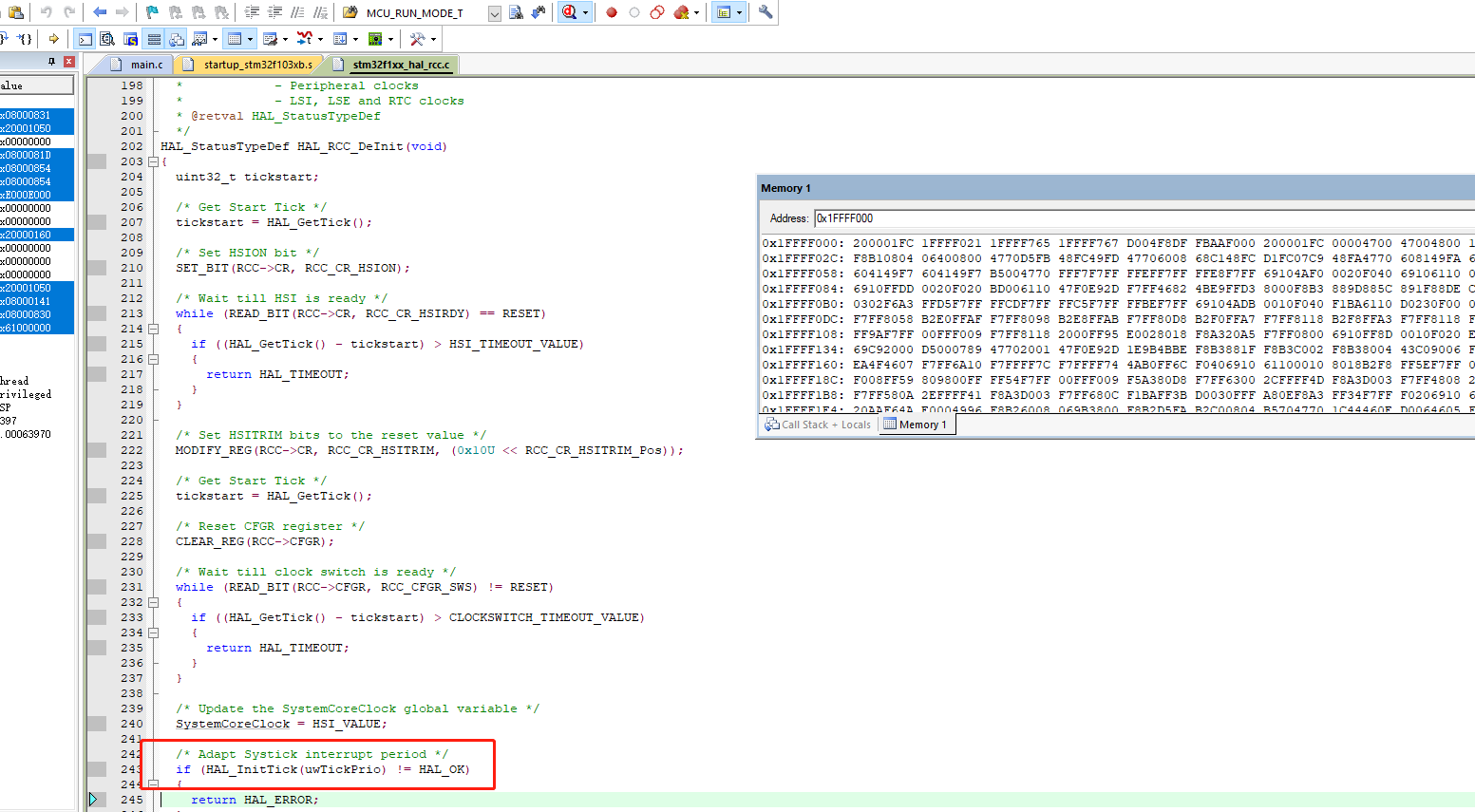The height and width of the screenshot is (812, 1475).
Task: Open the configuration wrench icon
Action: (766, 12)
